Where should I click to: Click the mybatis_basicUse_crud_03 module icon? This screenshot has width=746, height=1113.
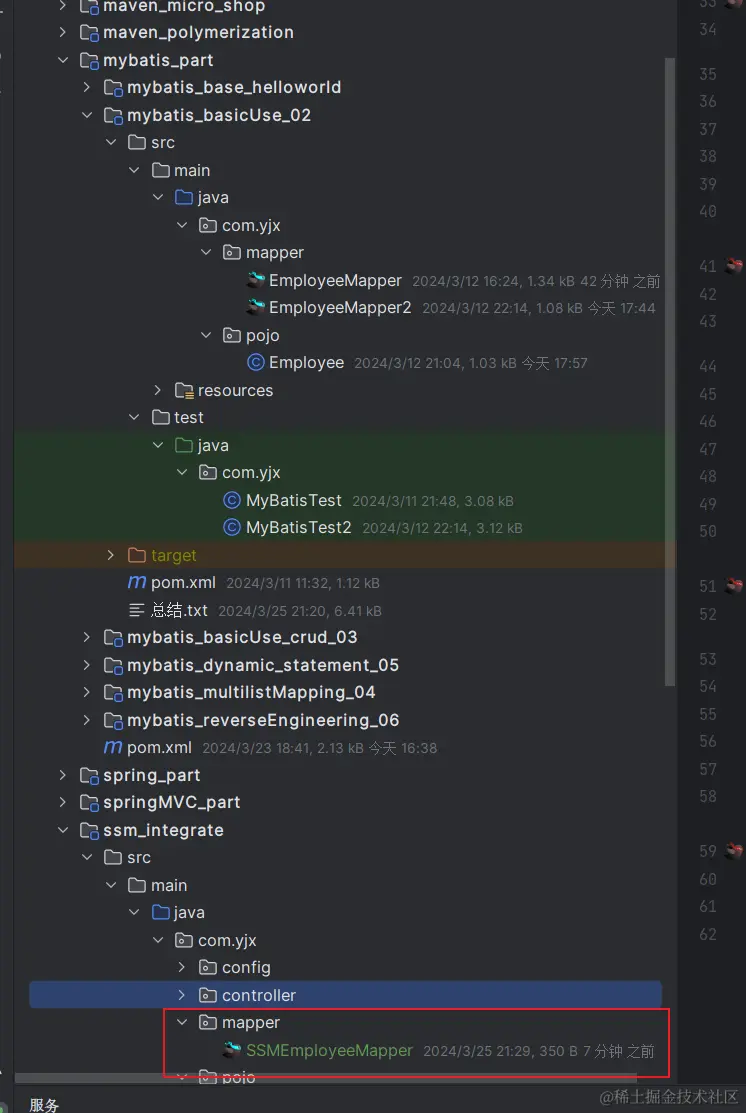[x=113, y=637]
